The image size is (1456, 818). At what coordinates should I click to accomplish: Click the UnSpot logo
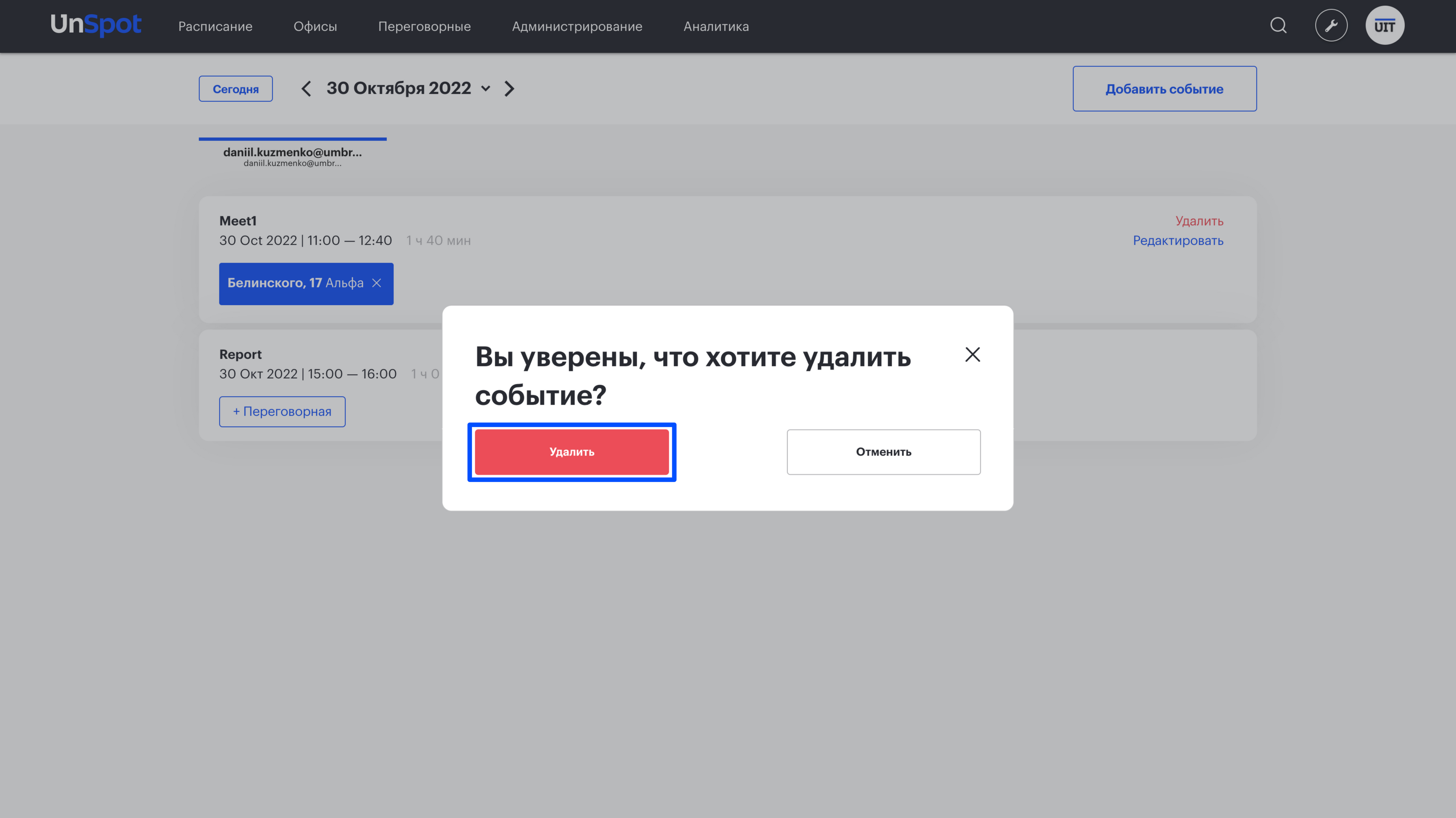[x=95, y=25]
